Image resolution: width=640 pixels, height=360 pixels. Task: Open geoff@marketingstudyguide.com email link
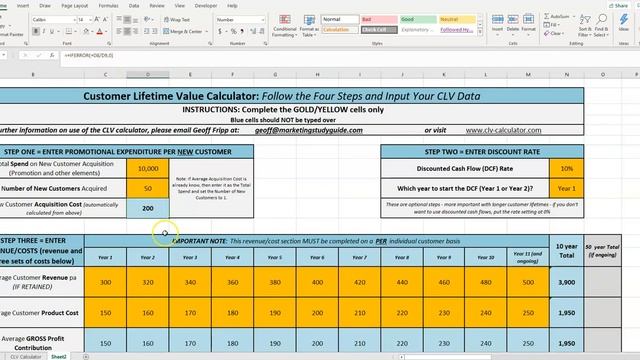pos(309,130)
